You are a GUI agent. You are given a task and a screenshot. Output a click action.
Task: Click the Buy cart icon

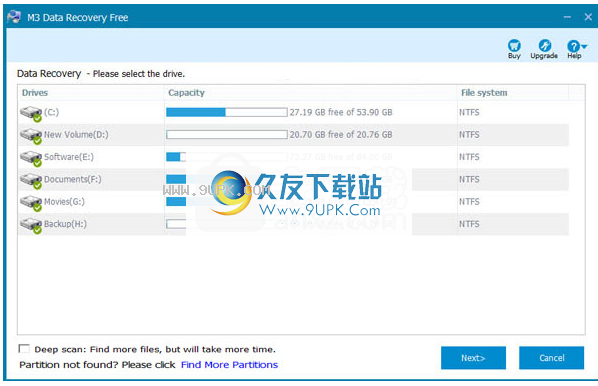(x=514, y=46)
